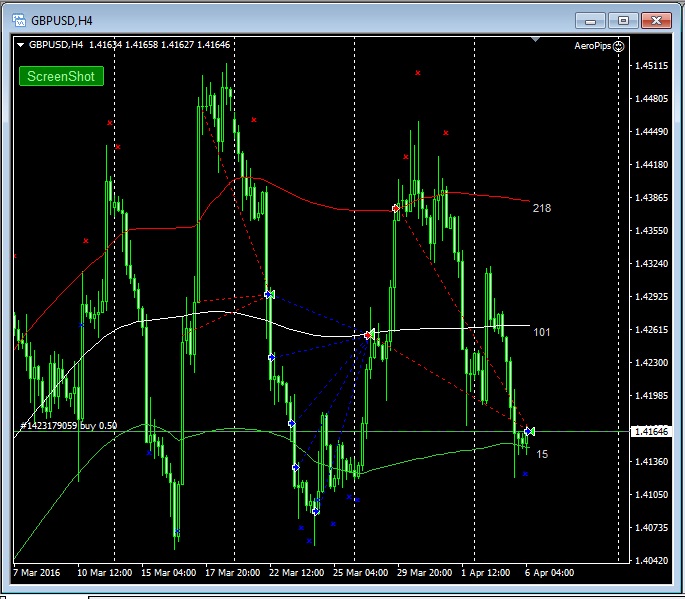Viewport: 685px width, 599px height.
Task: Click the time axis label 1 Apr 12:00
Action: pyautogui.click(x=485, y=572)
